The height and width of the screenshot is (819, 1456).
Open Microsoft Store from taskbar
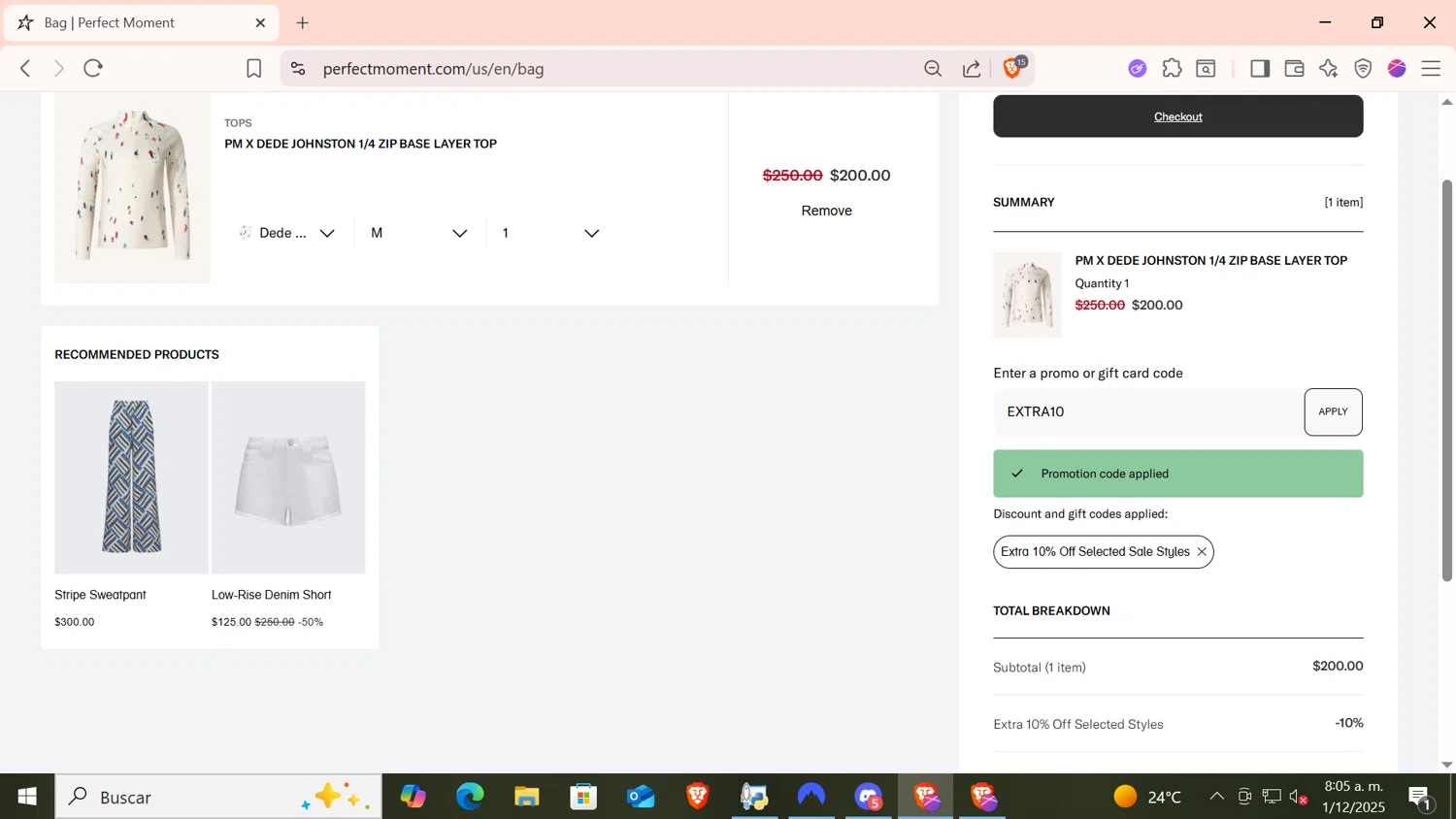coord(583,797)
